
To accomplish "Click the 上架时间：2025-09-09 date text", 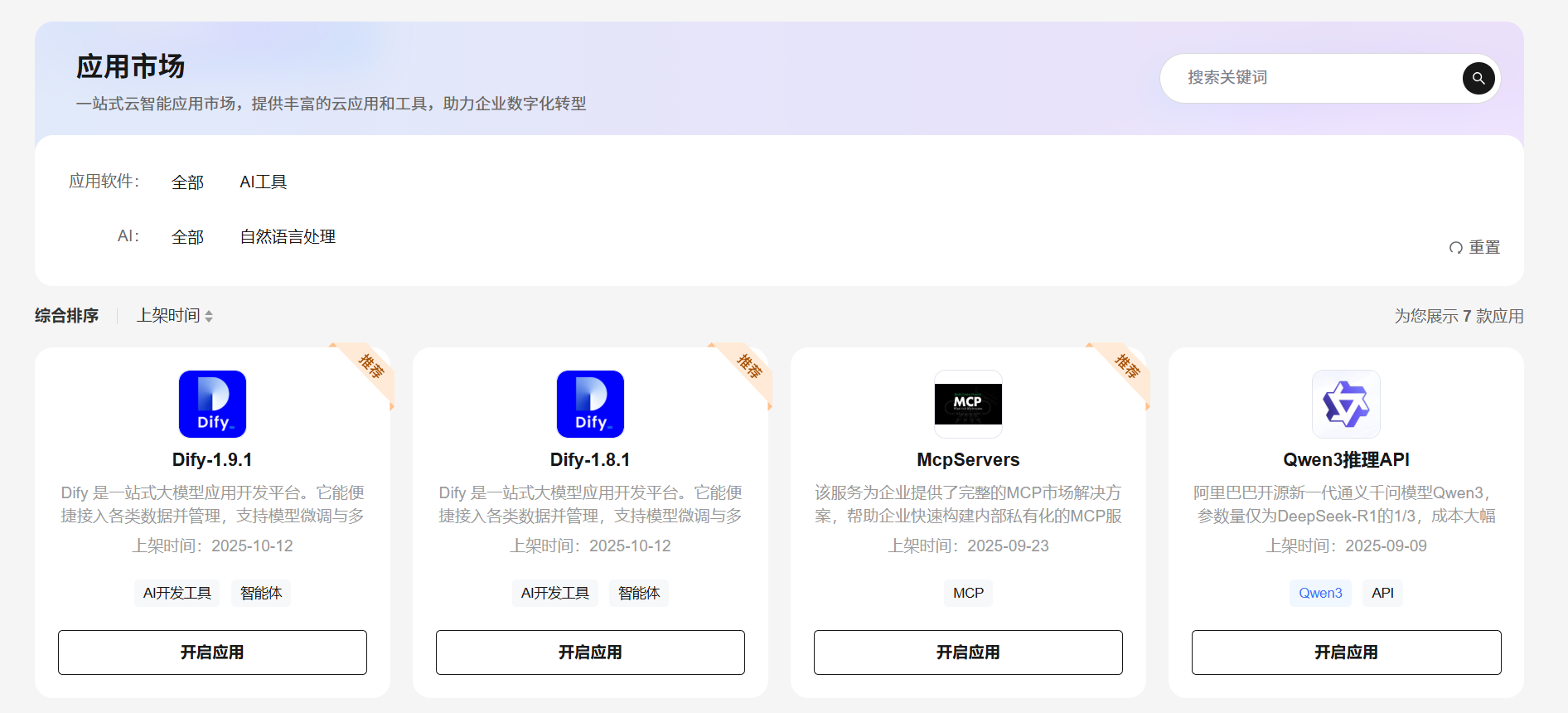I will pyautogui.click(x=1346, y=546).
